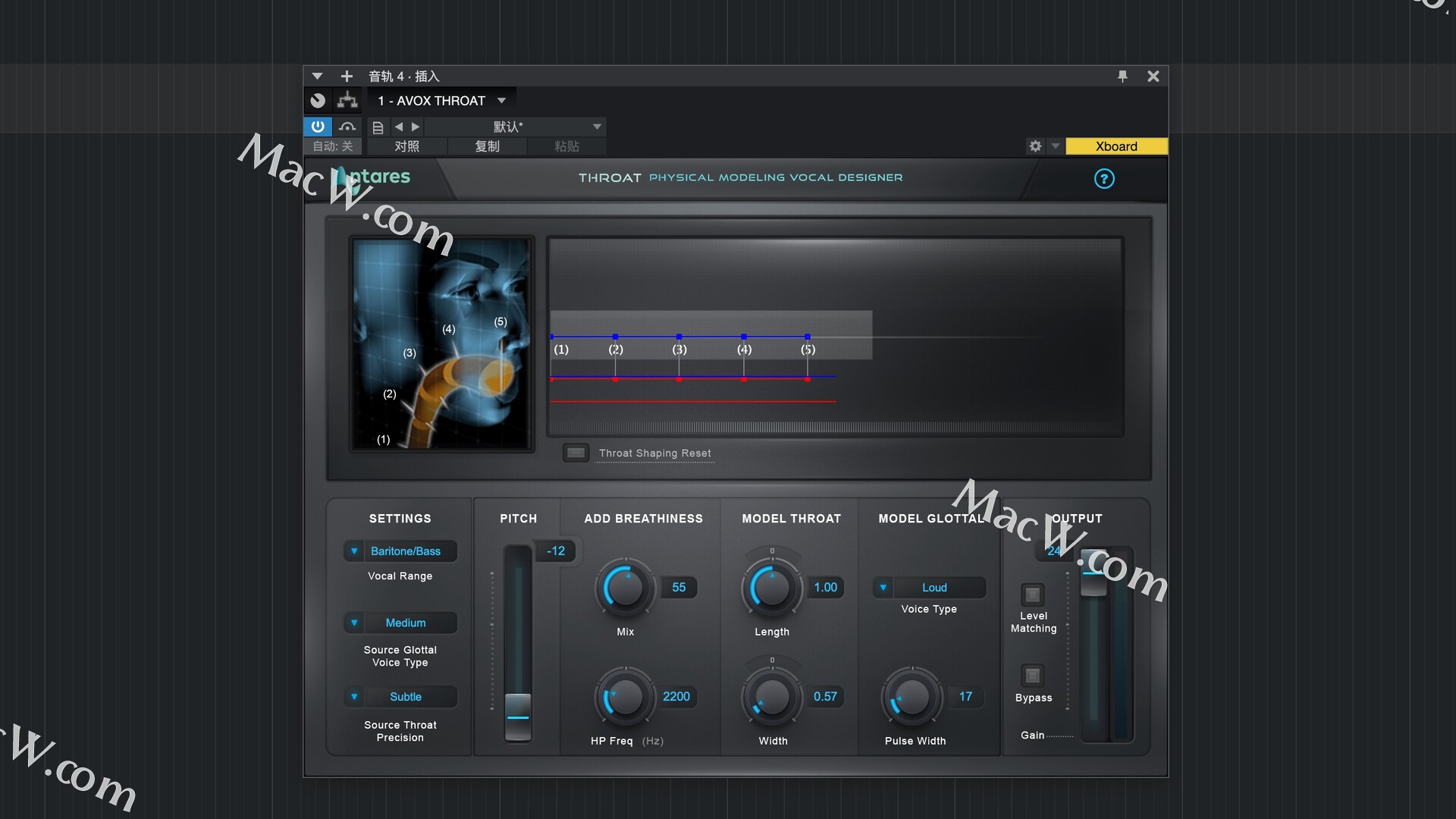The width and height of the screenshot is (1456, 819).
Task: Click the Model Throat Length knob
Action: (x=772, y=588)
